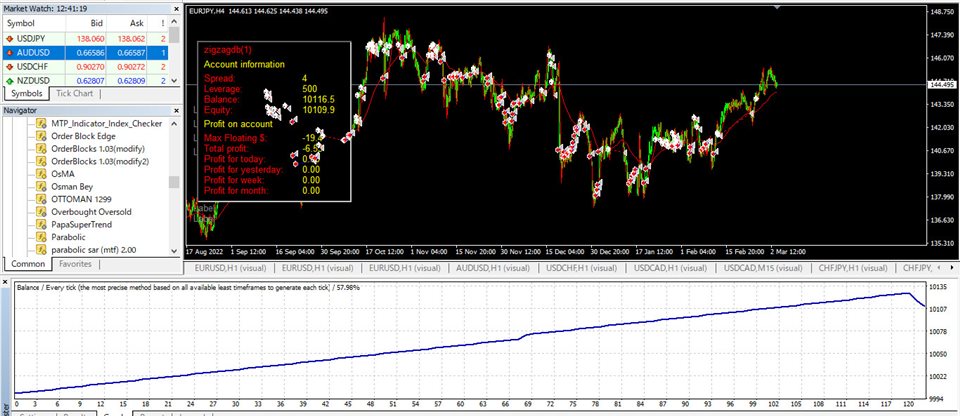Open the USDCAD,M15 (visual) chart tab

[x=759, y=268]
